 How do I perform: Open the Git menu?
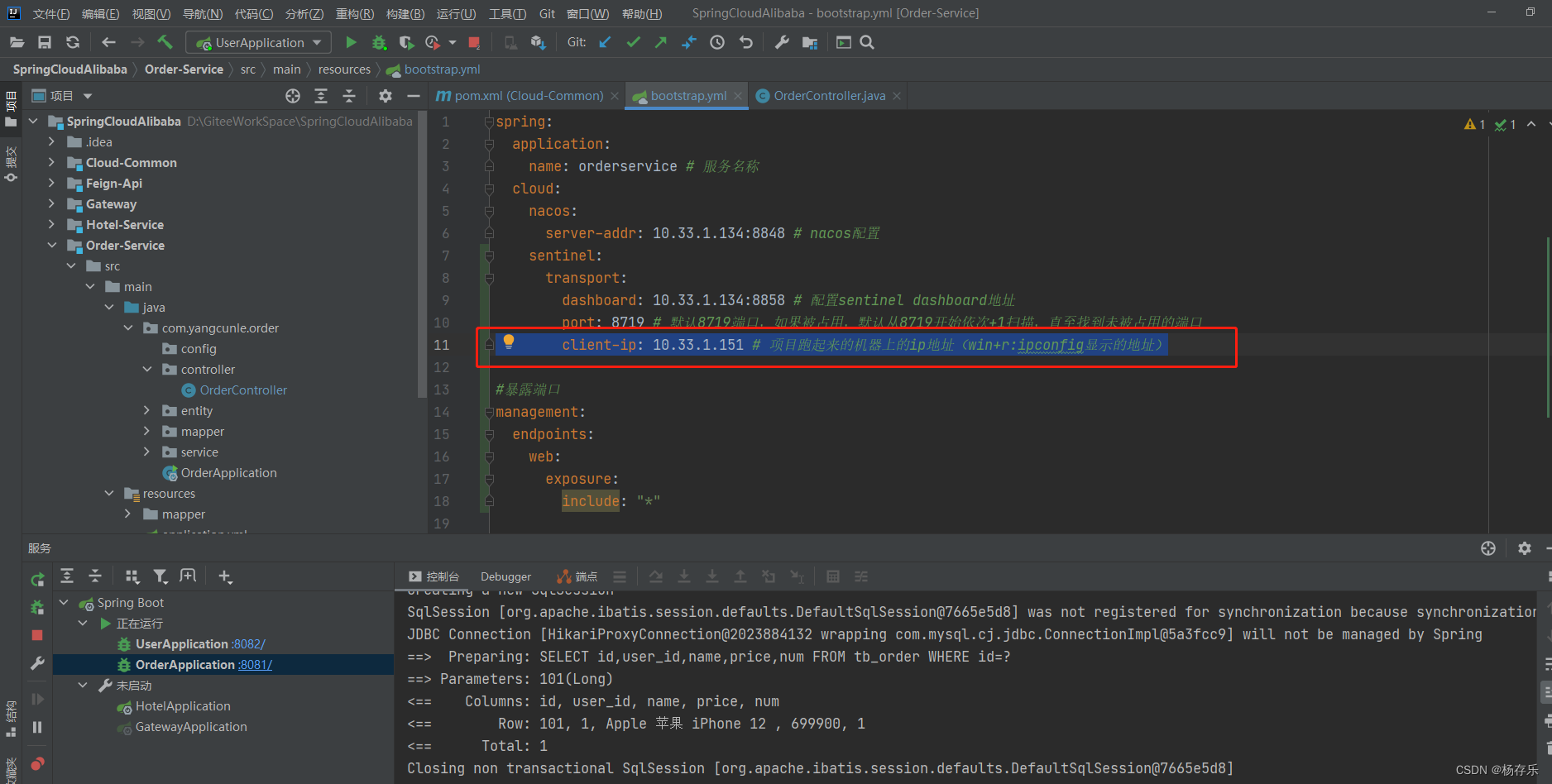(547, 13)
